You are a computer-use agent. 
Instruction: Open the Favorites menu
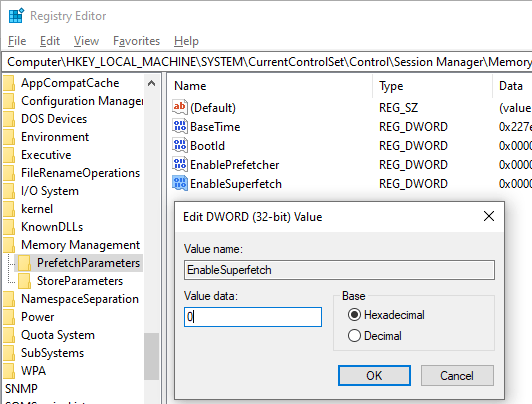click(x=136, y=41)
